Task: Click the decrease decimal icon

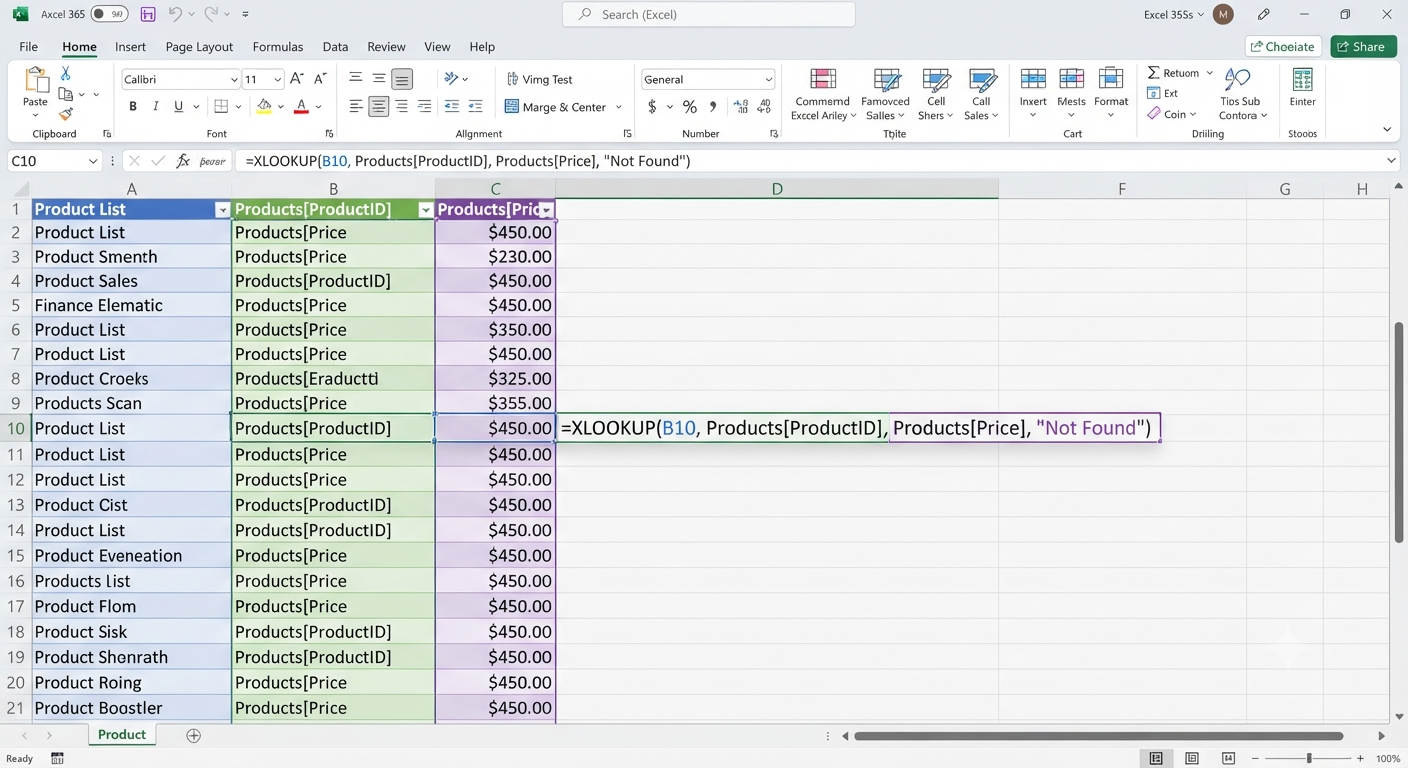Action: click(x=765, y=107)
